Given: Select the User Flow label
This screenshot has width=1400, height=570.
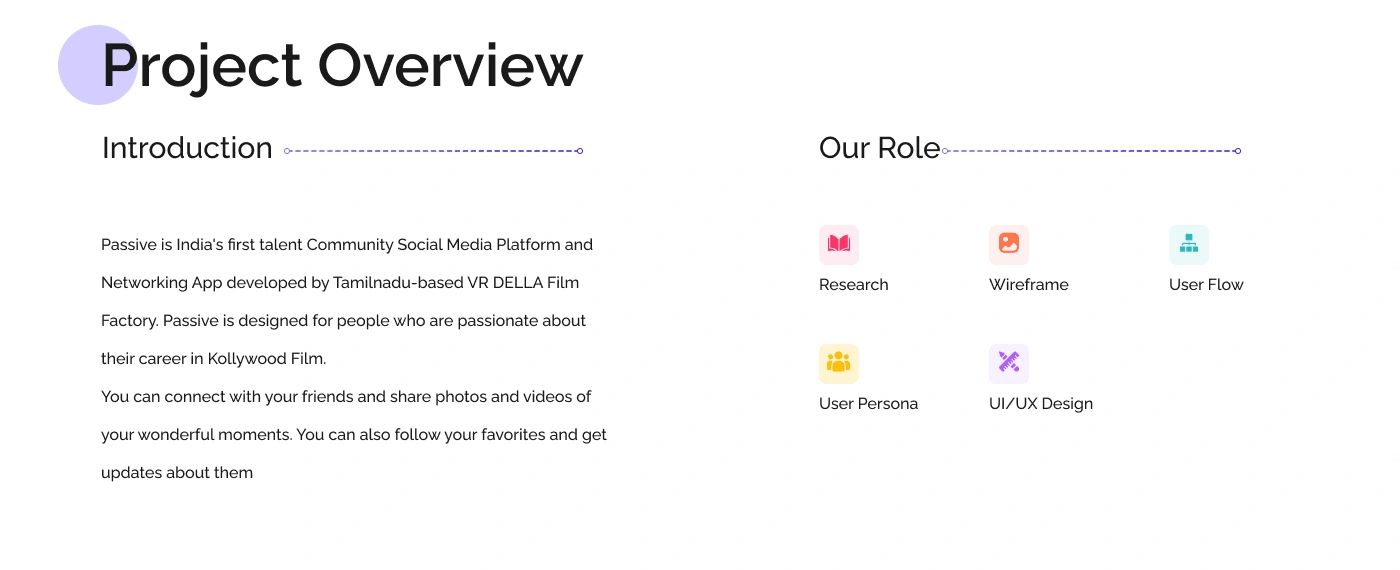Looking at the screenshot, I should pyautogui.click(x=1206, y=285).
